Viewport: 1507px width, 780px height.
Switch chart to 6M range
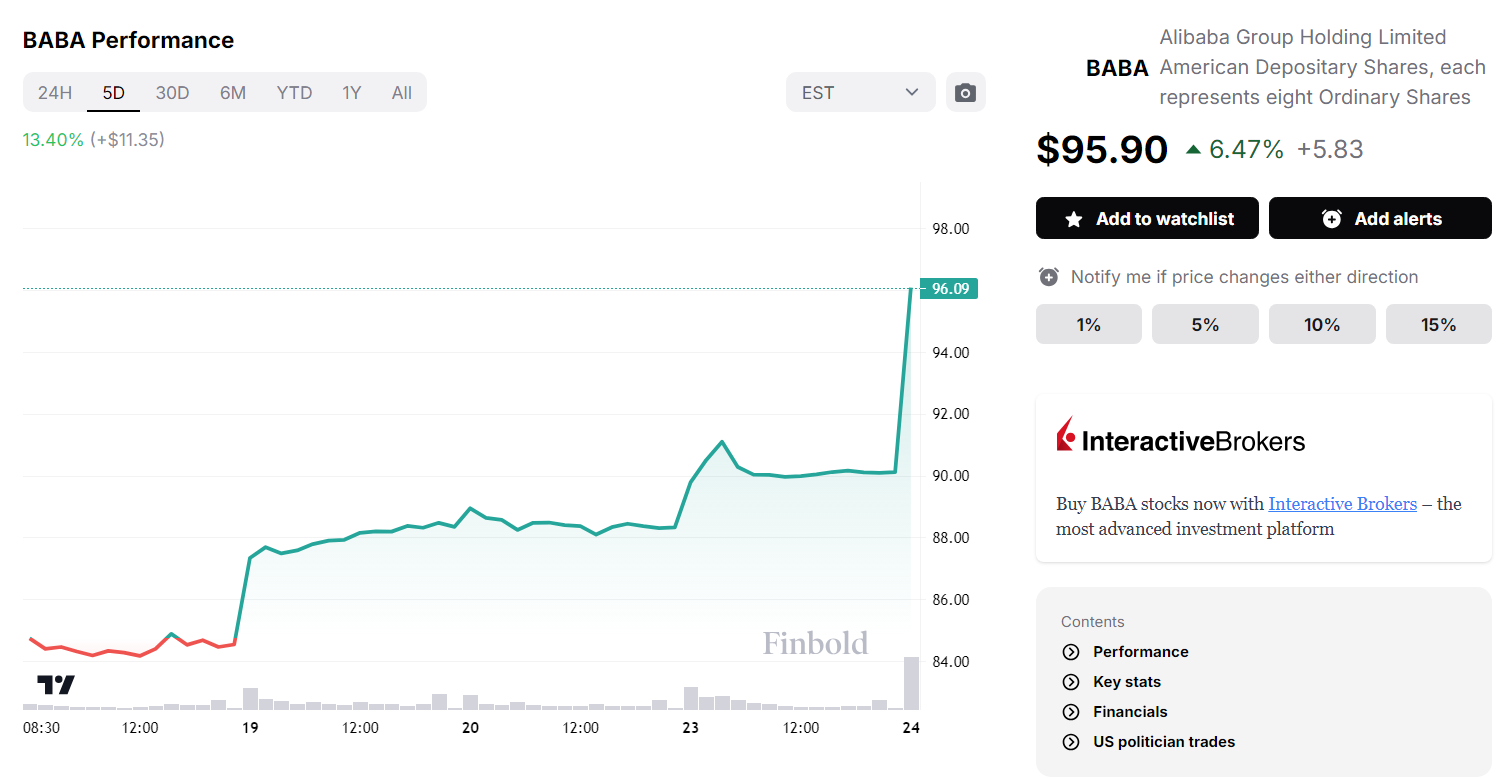(233, 93)
